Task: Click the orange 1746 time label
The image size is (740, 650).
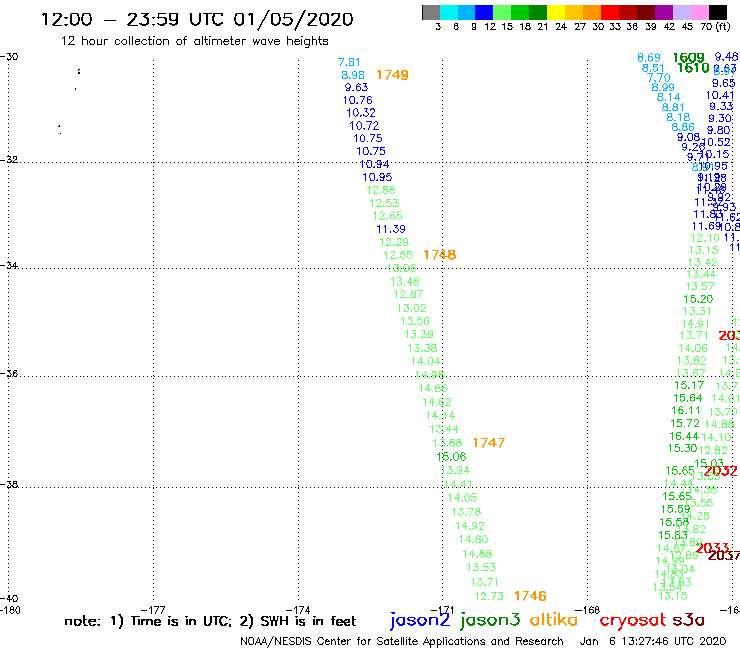Action: pos(530,596)
